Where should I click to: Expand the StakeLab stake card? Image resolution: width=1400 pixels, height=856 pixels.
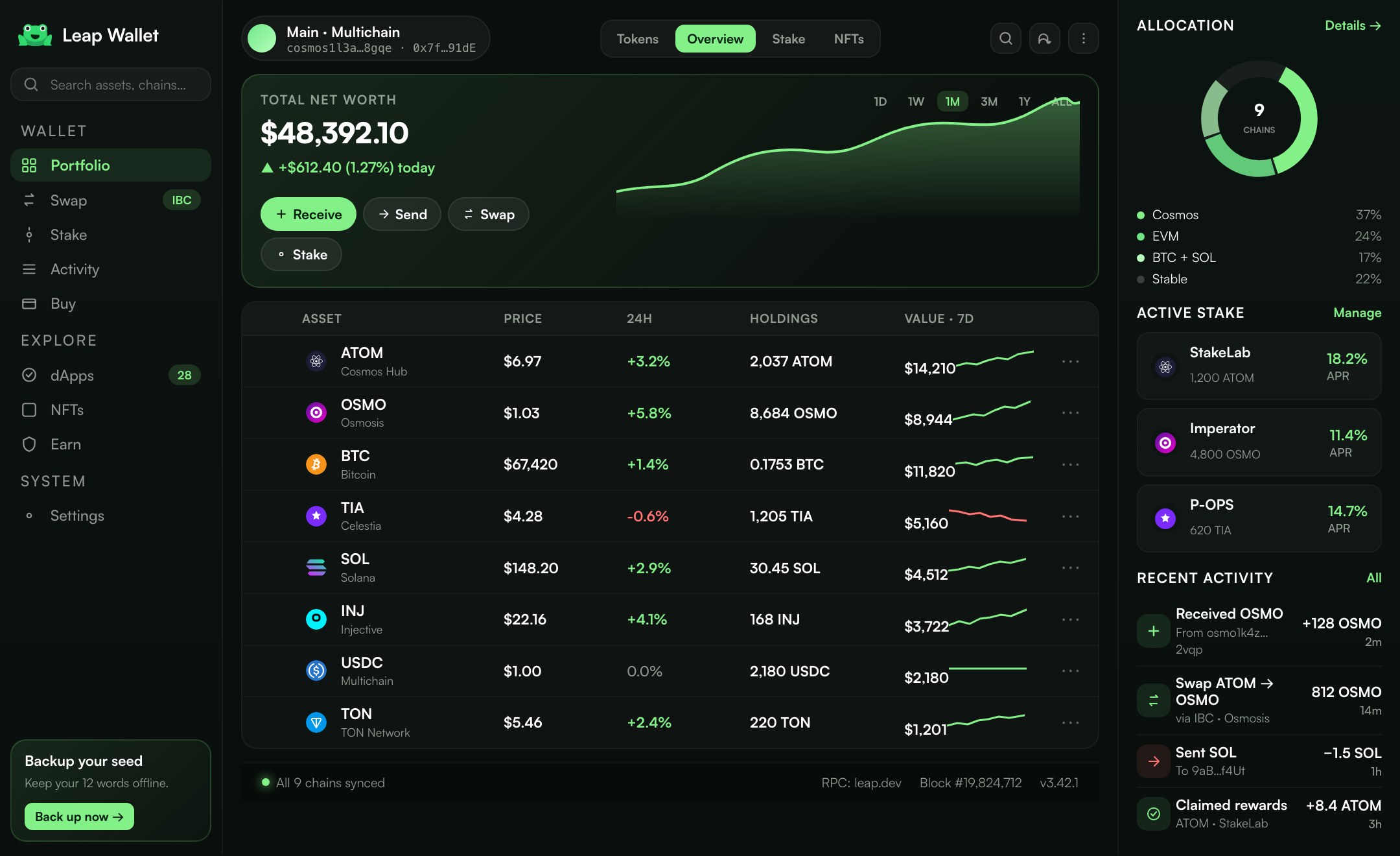[1259, 366]
